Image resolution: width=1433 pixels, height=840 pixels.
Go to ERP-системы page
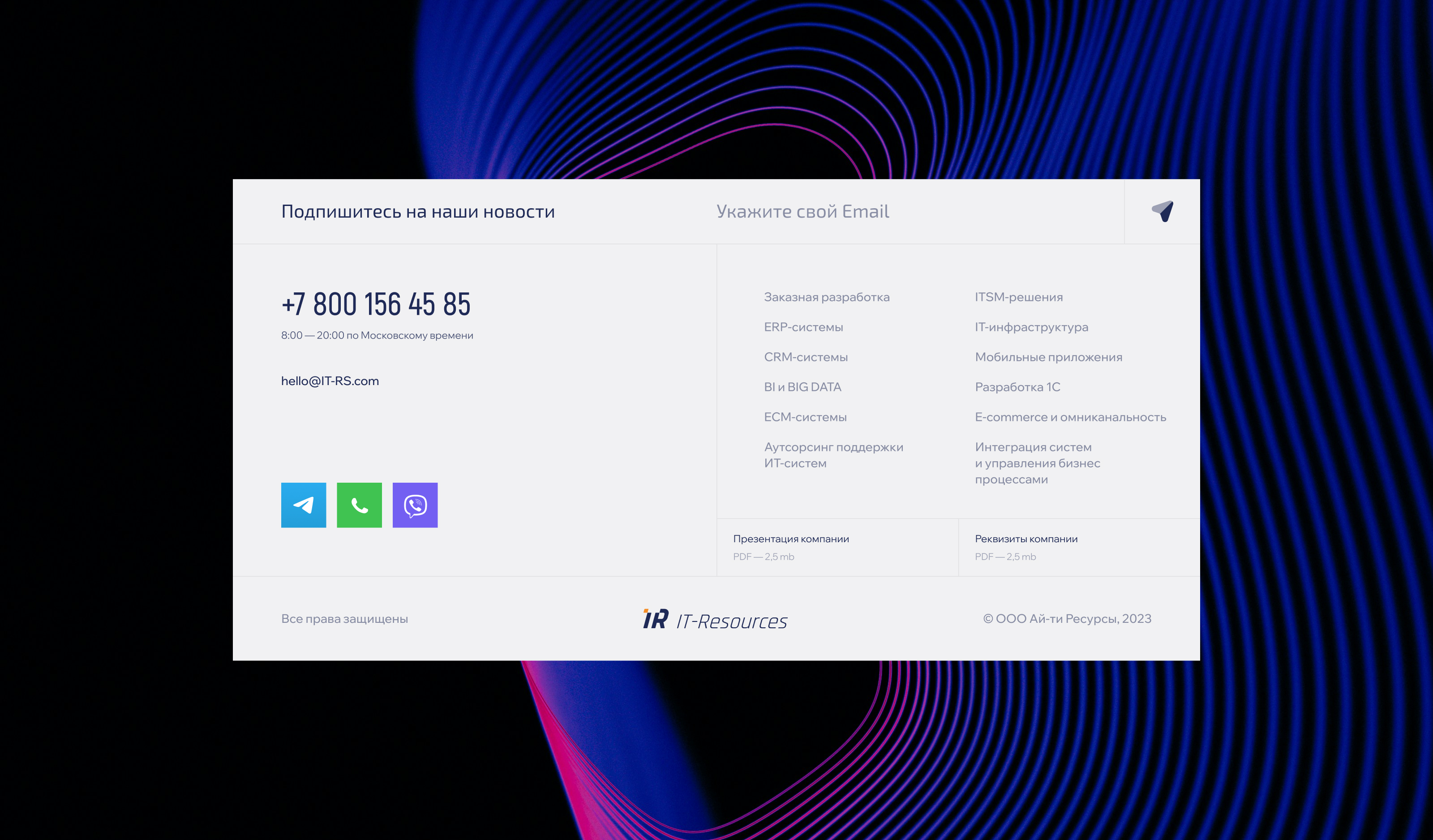click(x=803, y=327)
